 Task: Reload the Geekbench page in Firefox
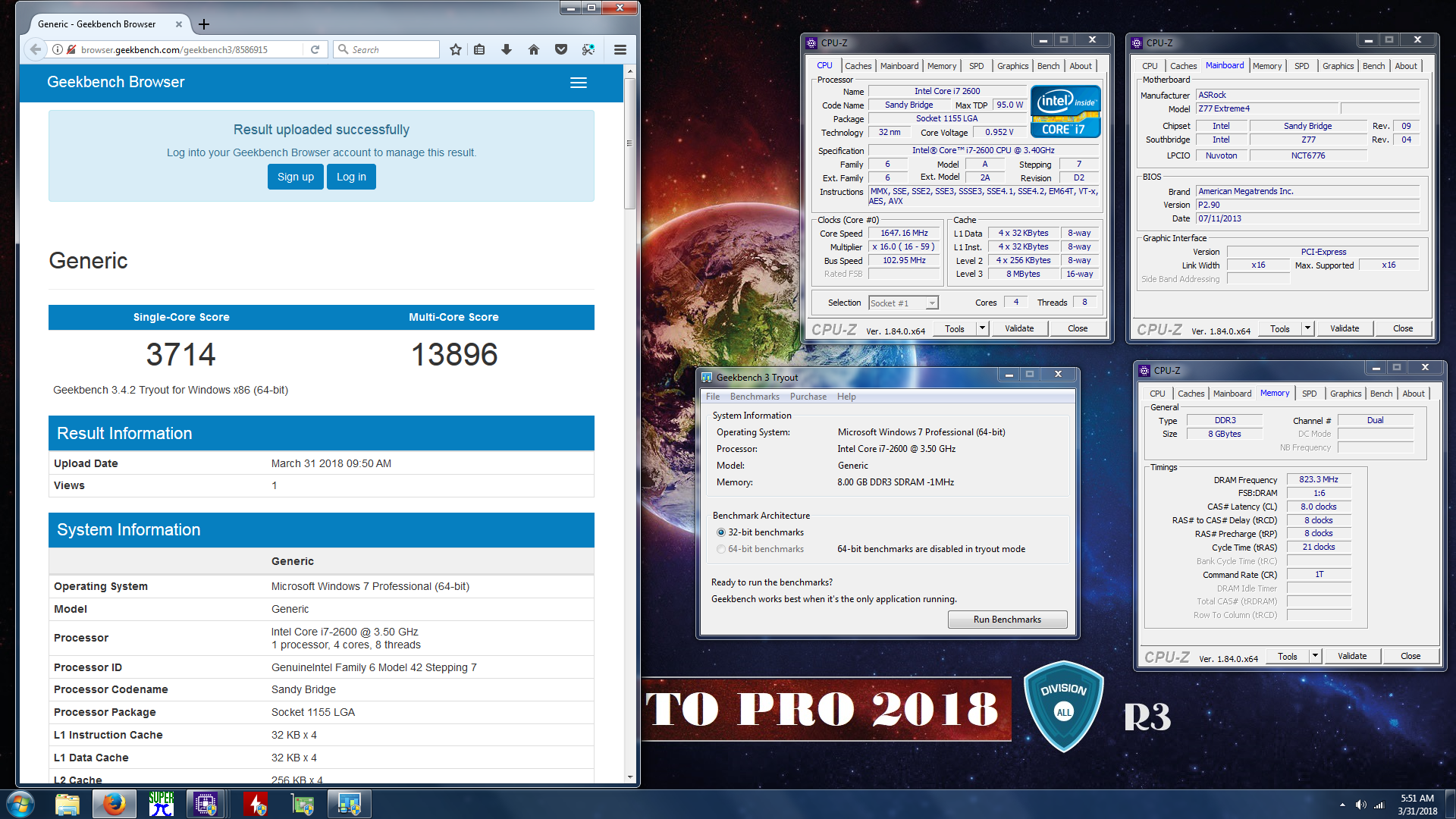315,49
